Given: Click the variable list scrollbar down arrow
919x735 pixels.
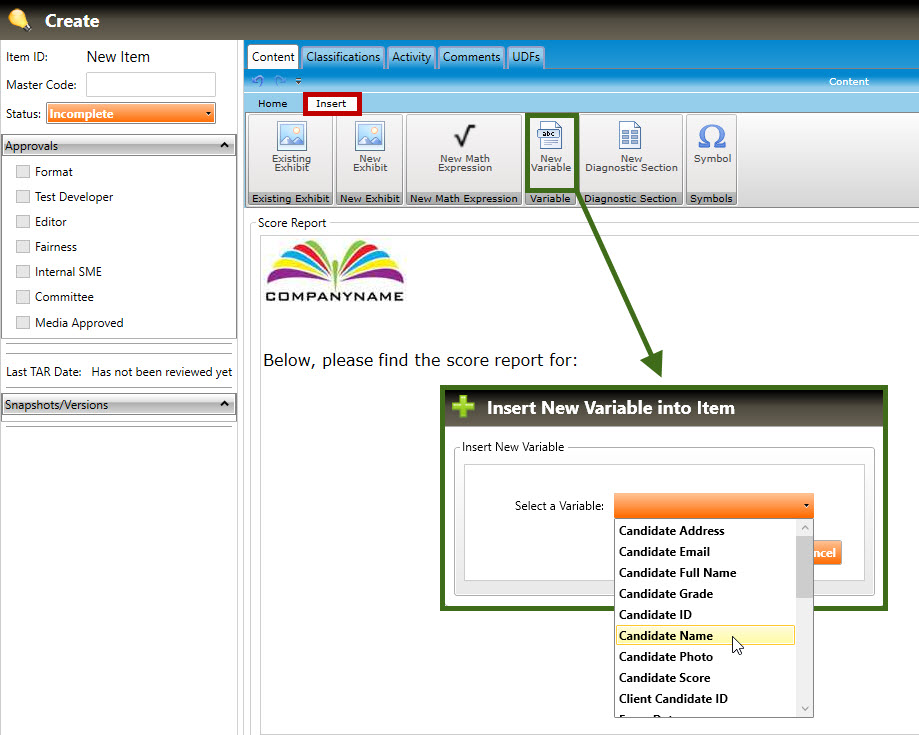Looking at the screenshot, I should (805, 708).
